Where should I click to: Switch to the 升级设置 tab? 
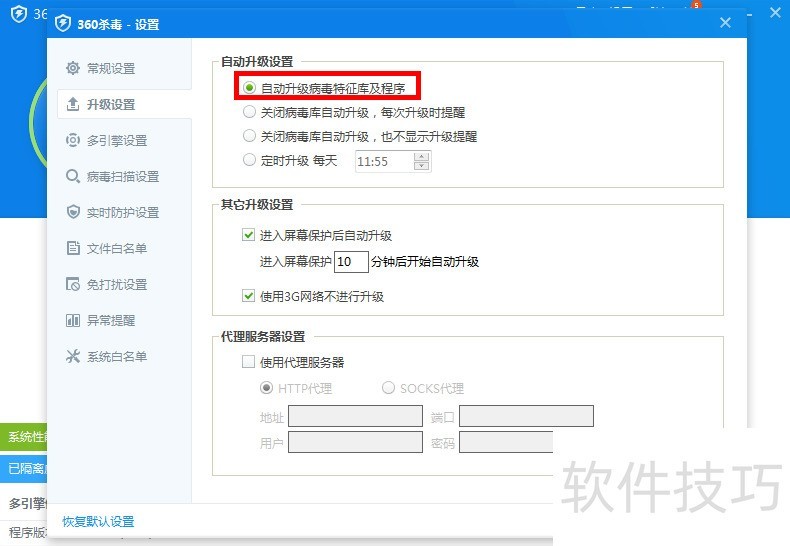click(124, 104)
